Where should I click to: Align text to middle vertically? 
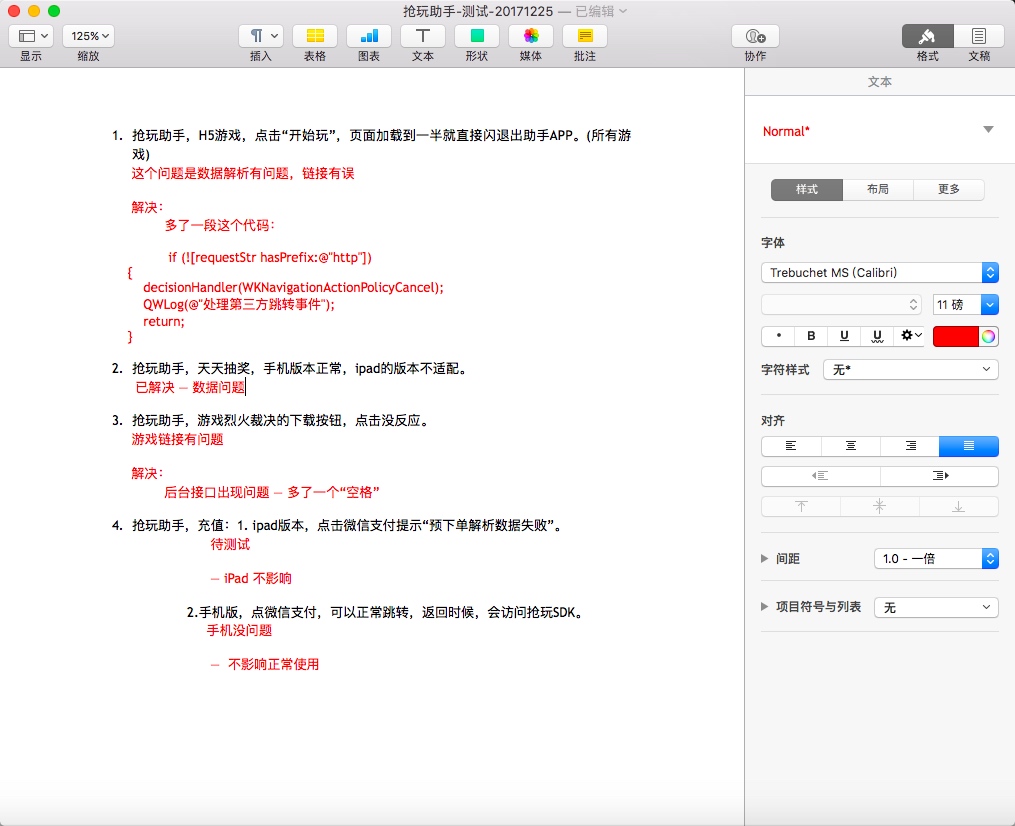tap(880, 506)
